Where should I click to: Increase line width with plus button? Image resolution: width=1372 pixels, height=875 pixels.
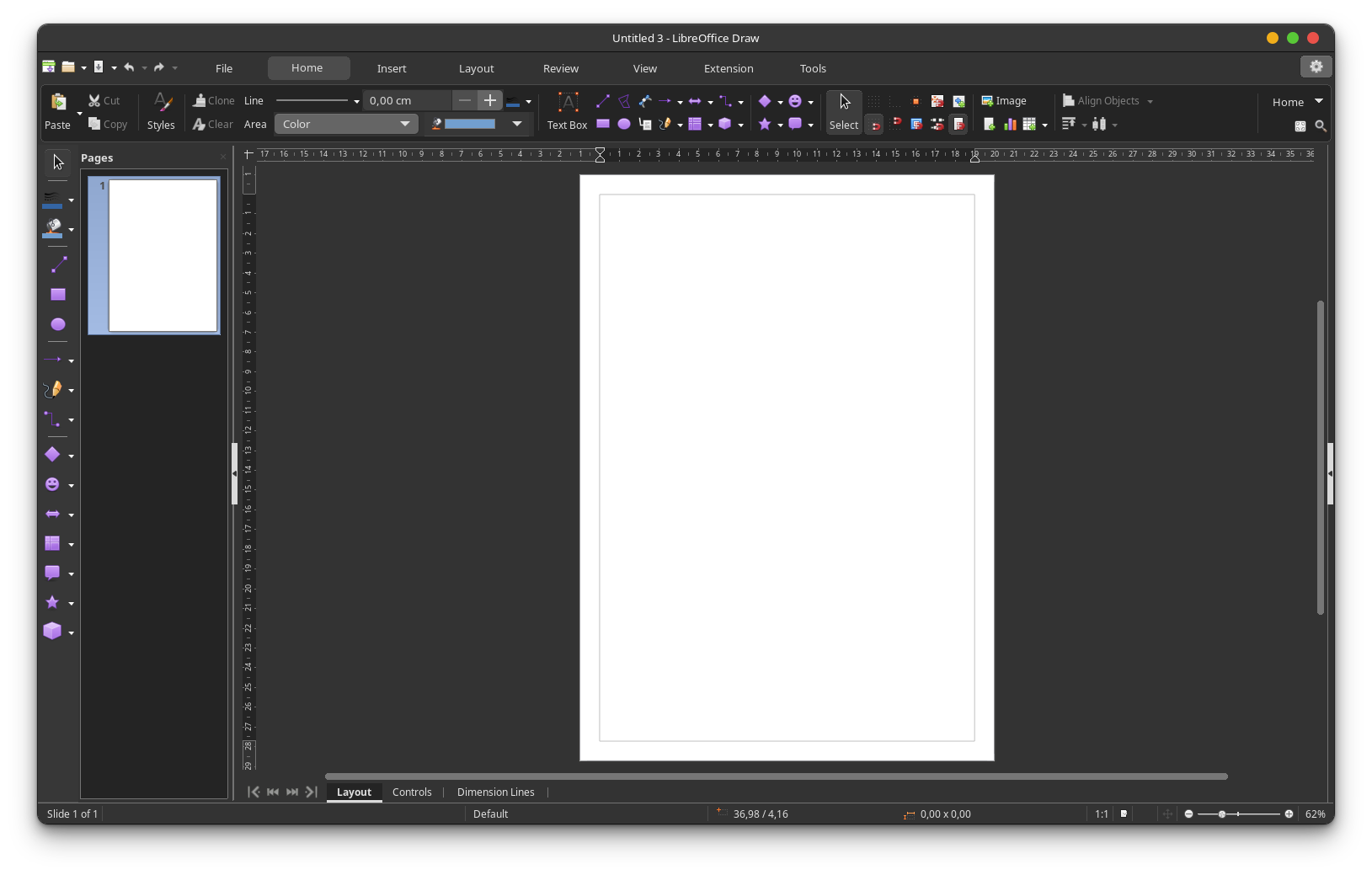489,100
